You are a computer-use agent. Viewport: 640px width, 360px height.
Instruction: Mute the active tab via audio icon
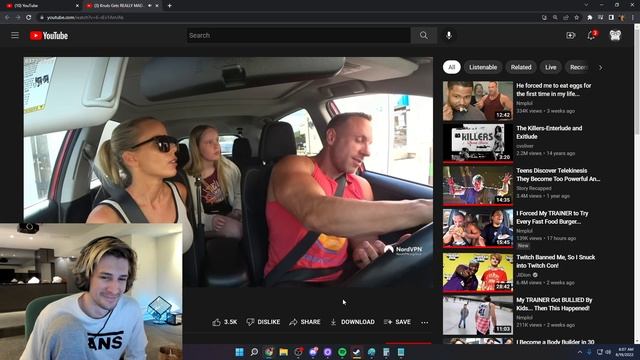[149, 6]
